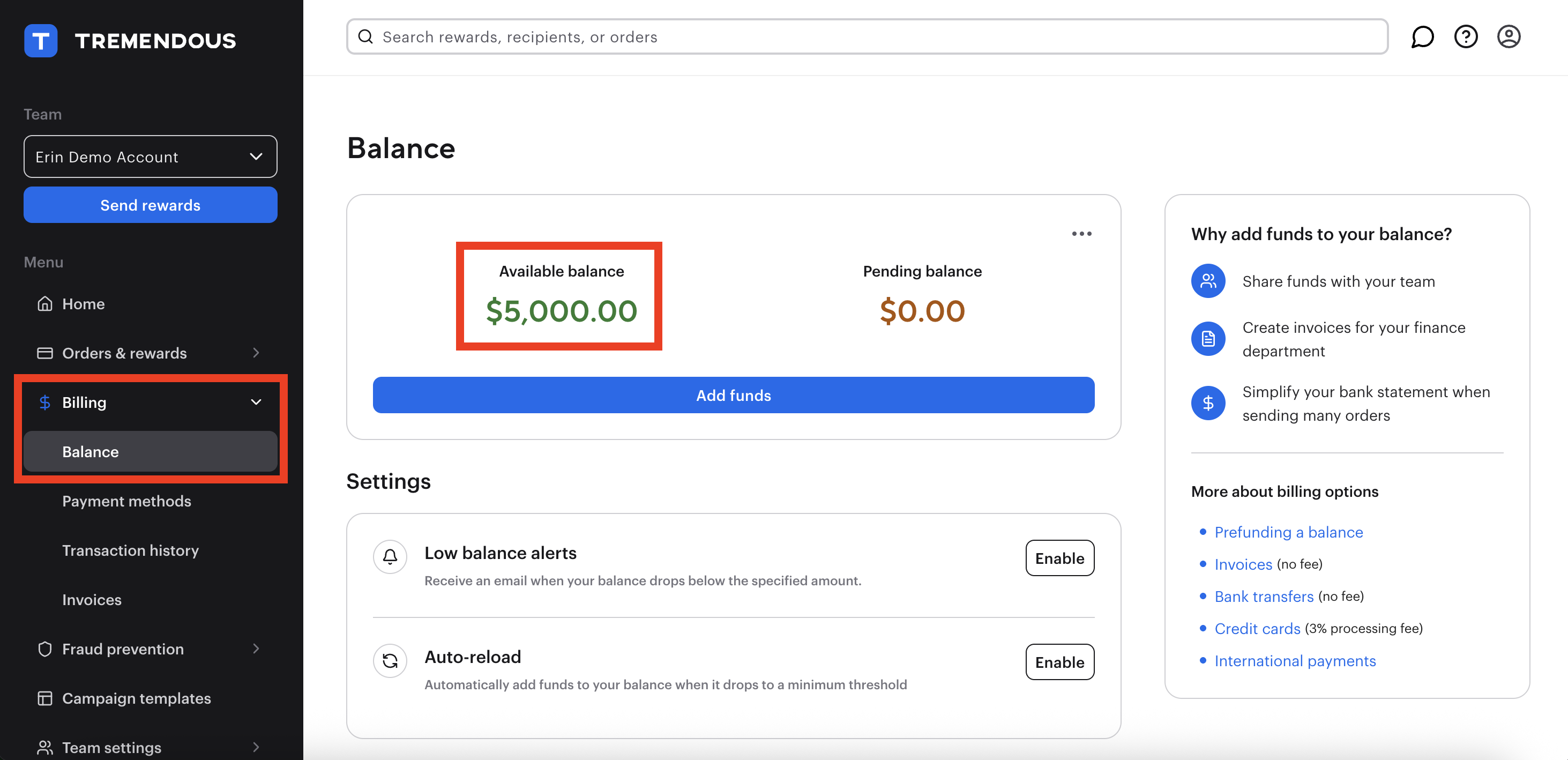Select Balance under Billing
The image size is (1568, 760).
(x=151, y=451)
